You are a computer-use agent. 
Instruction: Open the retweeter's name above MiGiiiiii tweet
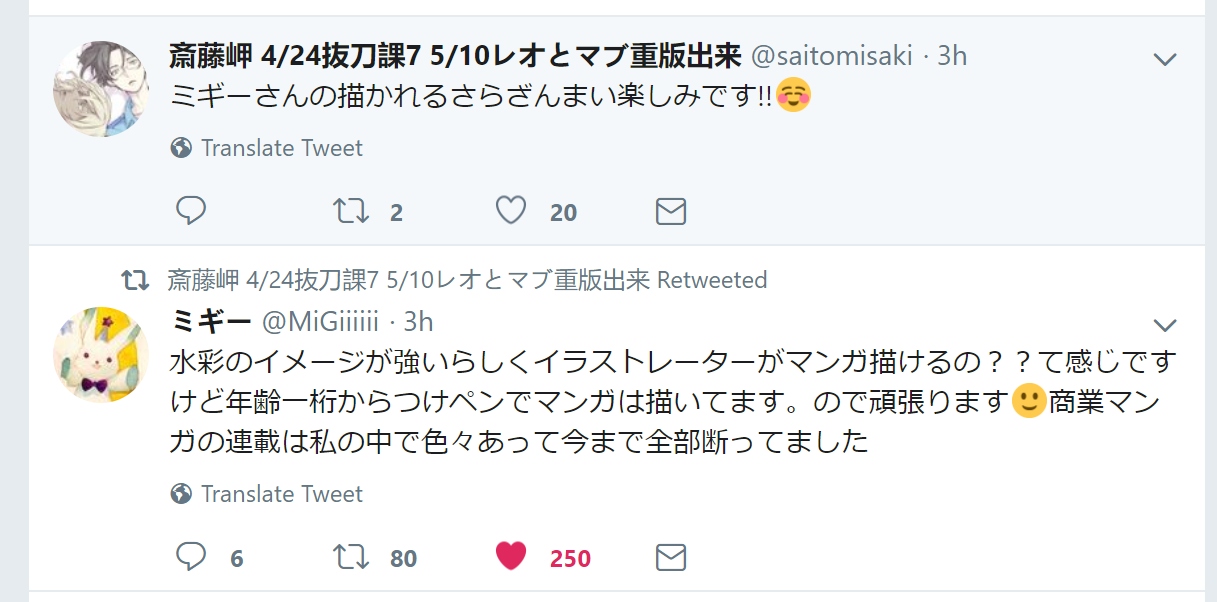coord(408,279)
